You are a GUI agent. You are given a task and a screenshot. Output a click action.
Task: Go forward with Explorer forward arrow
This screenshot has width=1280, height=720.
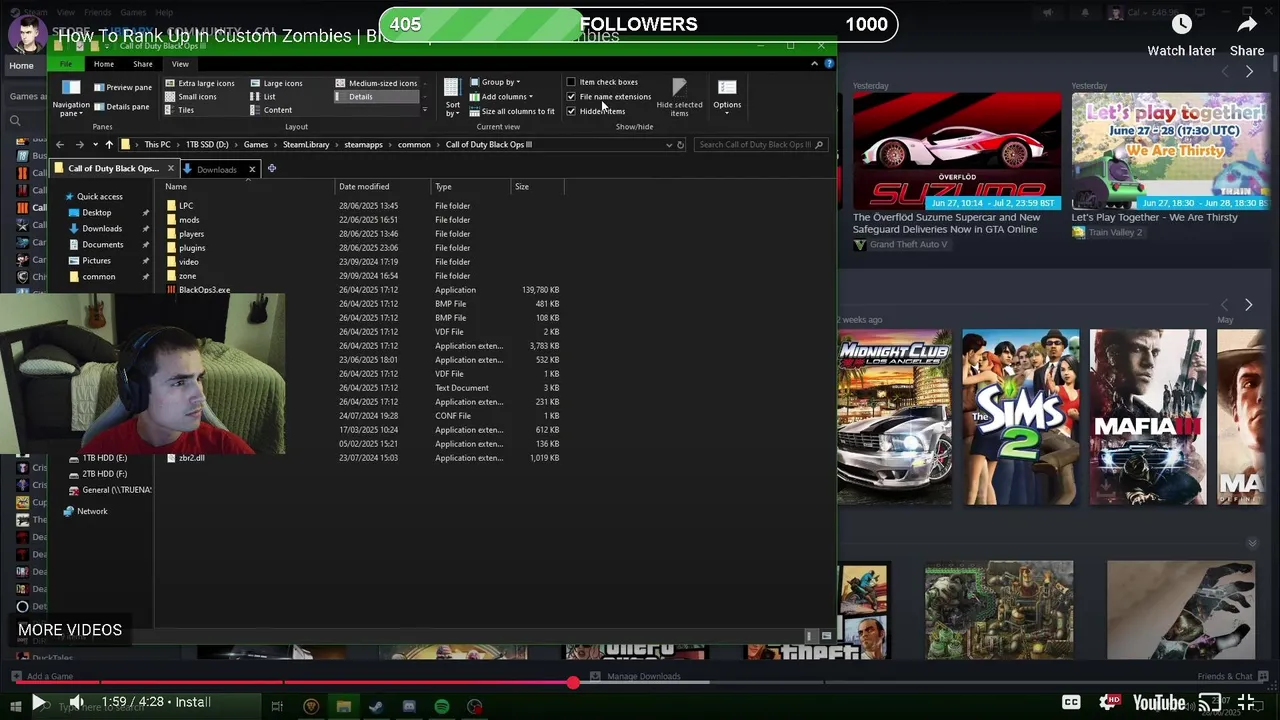click(79, 145)
